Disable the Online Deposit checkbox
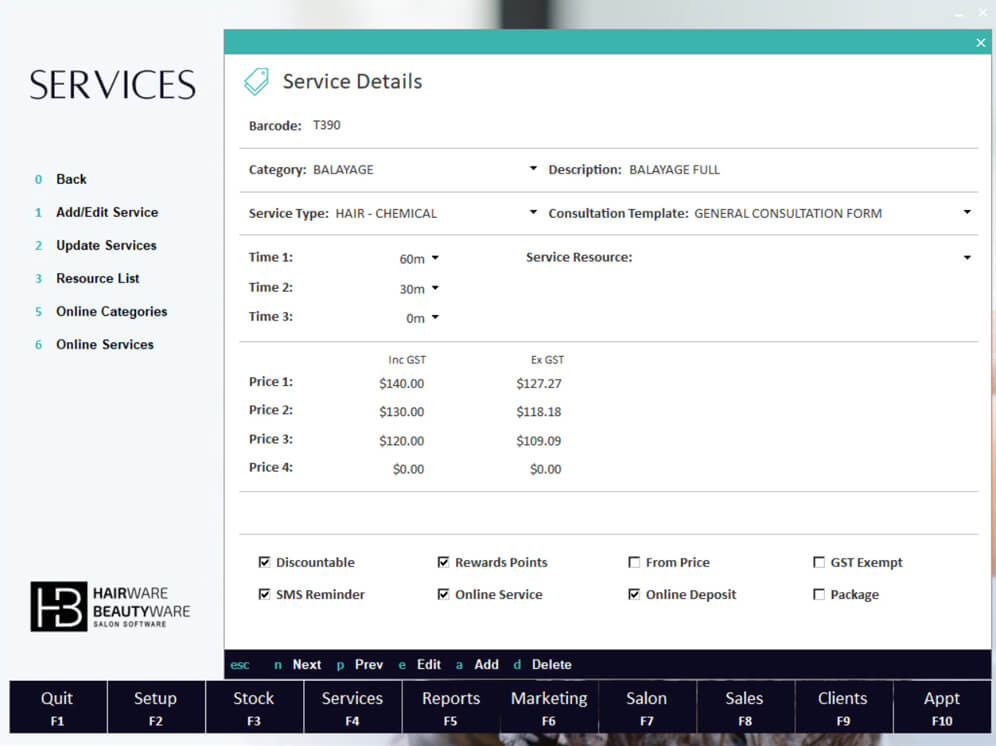 [634, 594]
